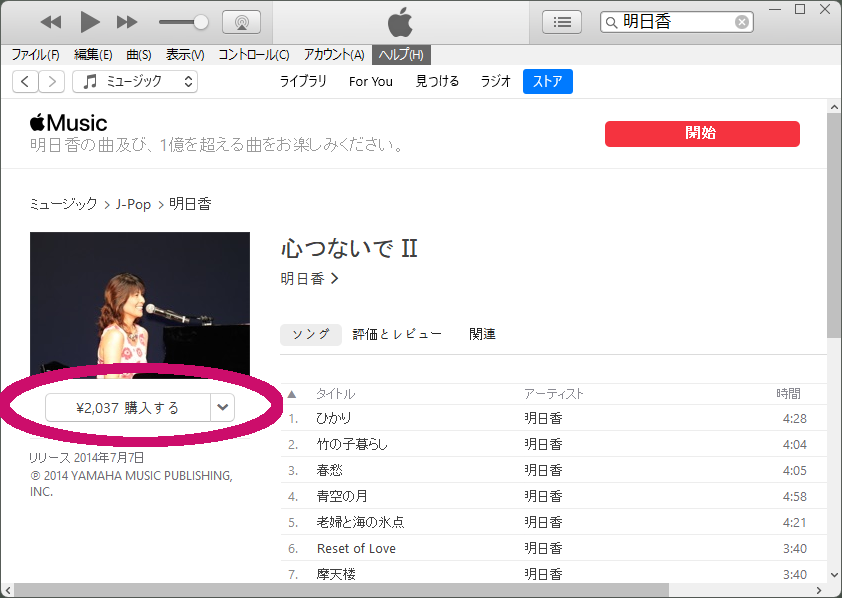Click the magnifier icon in search box
Screen dimensions: 842x598
click(x=611, y=23)
